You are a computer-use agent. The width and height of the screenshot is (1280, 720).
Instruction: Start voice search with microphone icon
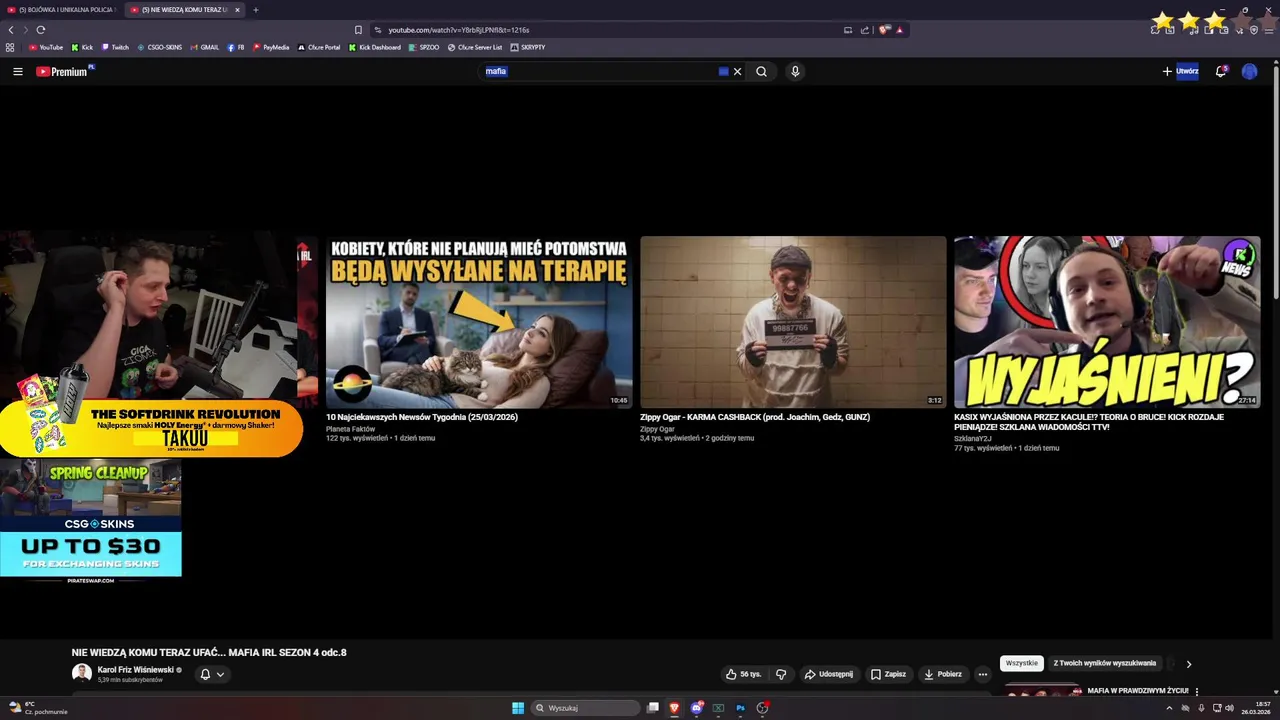tap(795, 71)
